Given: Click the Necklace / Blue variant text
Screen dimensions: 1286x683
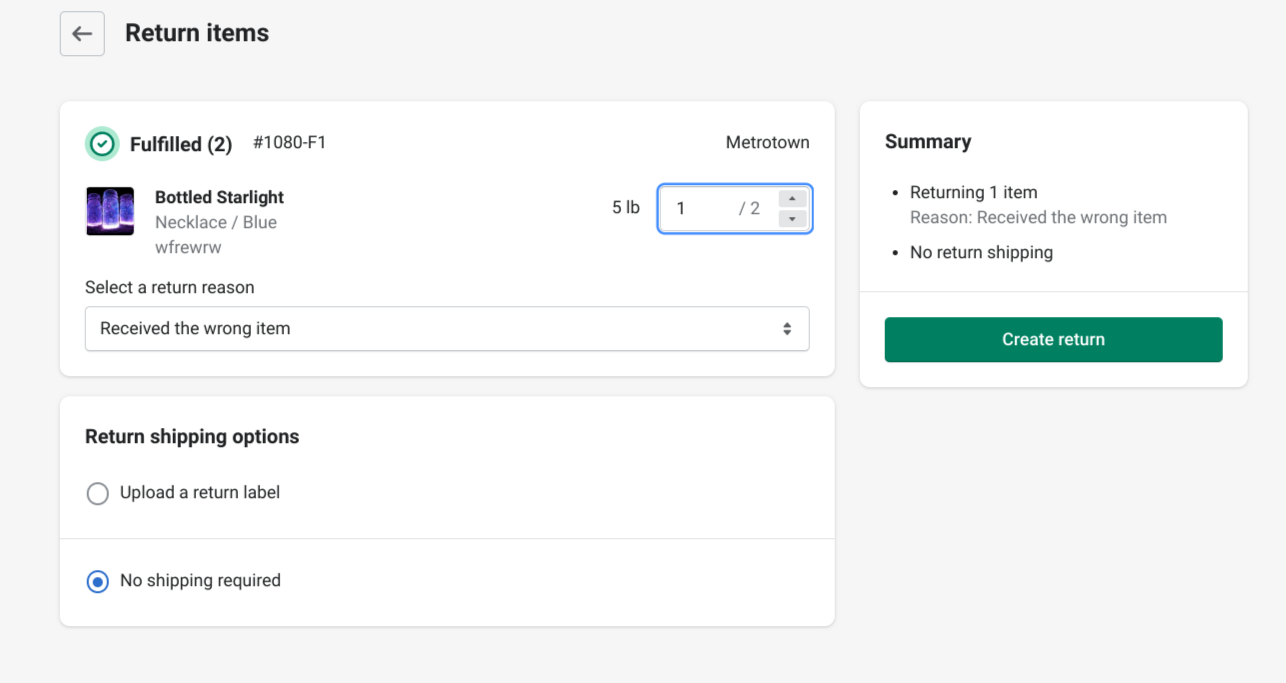Looking at the screenshot, I should 216,222.
